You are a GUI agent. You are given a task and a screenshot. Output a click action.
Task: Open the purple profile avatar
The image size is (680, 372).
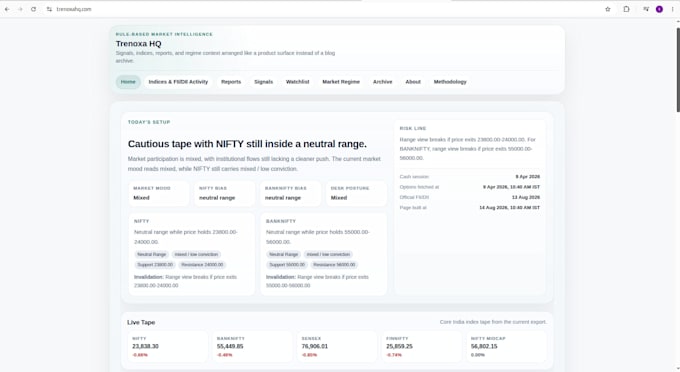pos(659,9)
